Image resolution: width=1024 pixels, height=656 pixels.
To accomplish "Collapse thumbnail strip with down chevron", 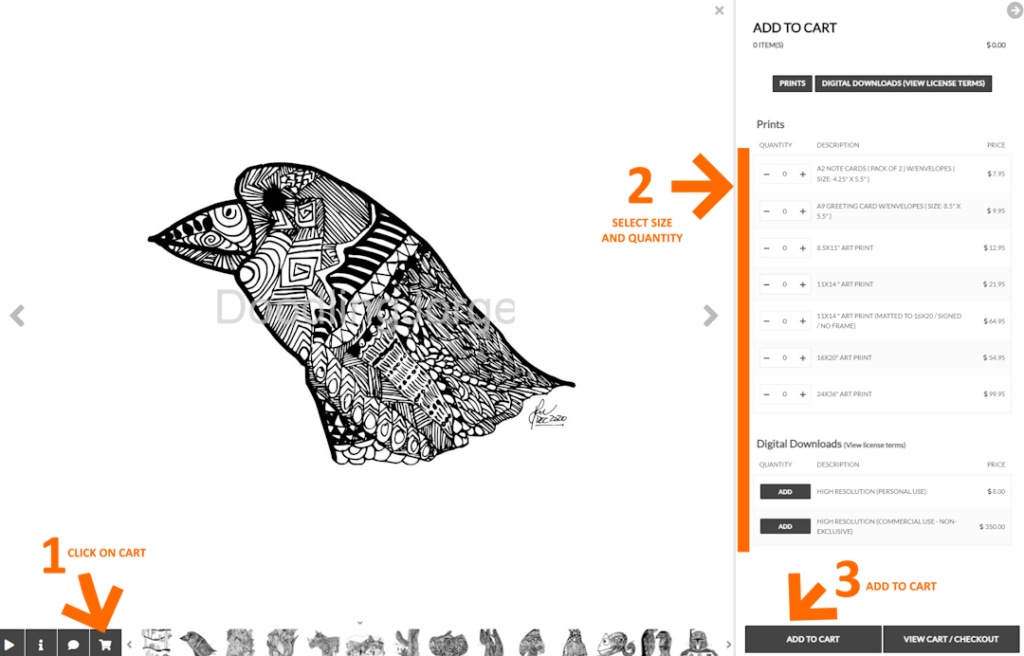I will pyautogui.click(x=360, y=623).
